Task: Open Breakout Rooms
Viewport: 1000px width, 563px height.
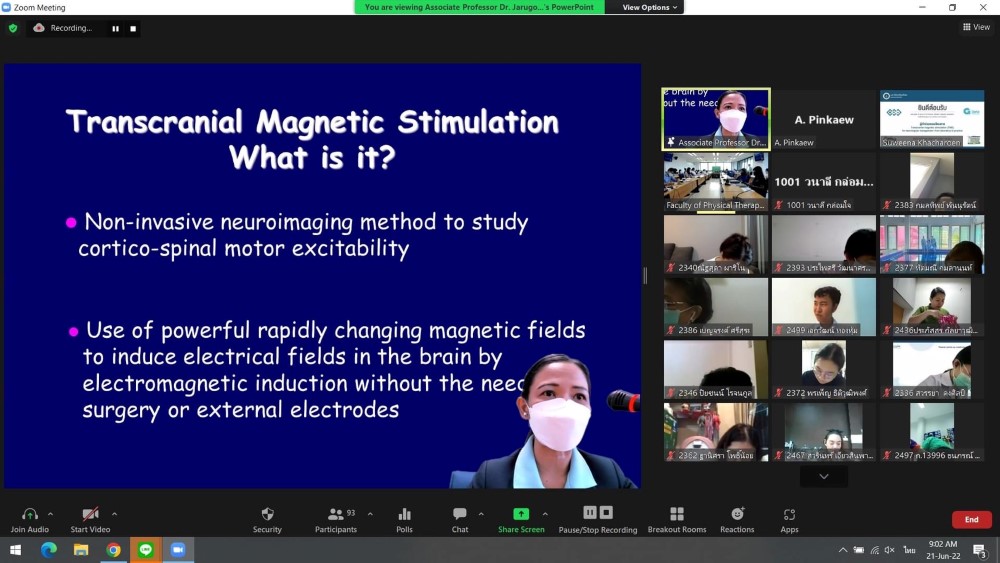Action: 677,514
